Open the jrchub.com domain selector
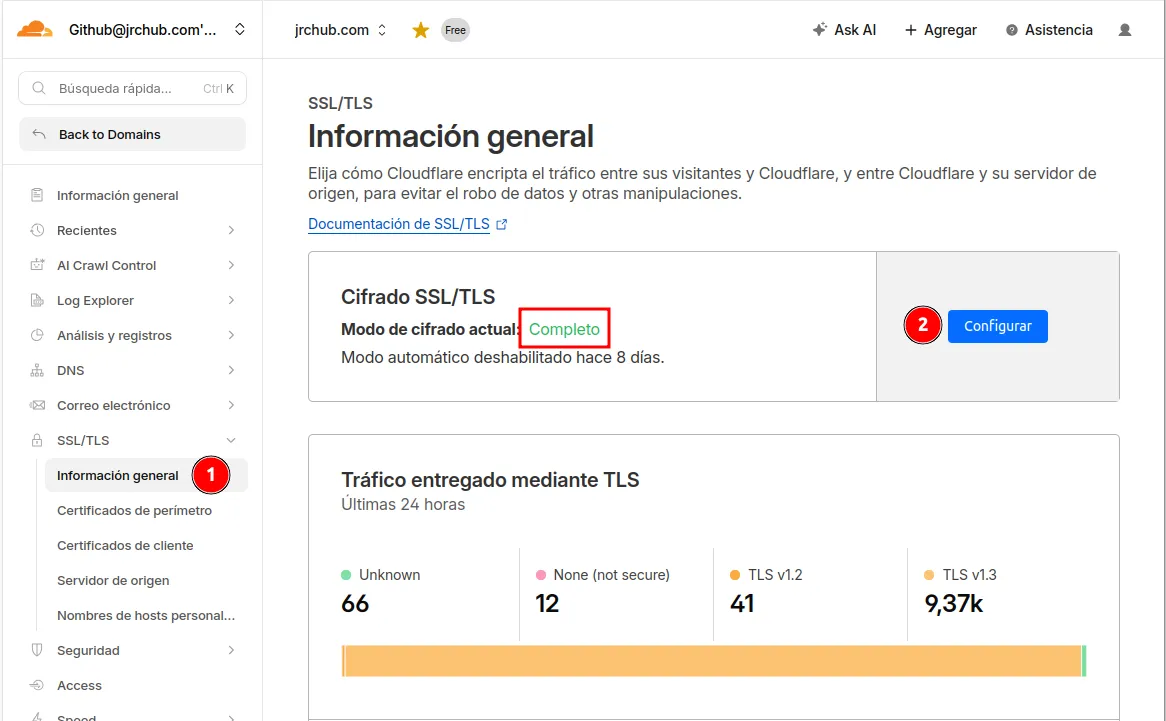The image size is (1166, 721). (x=340, y=30)
